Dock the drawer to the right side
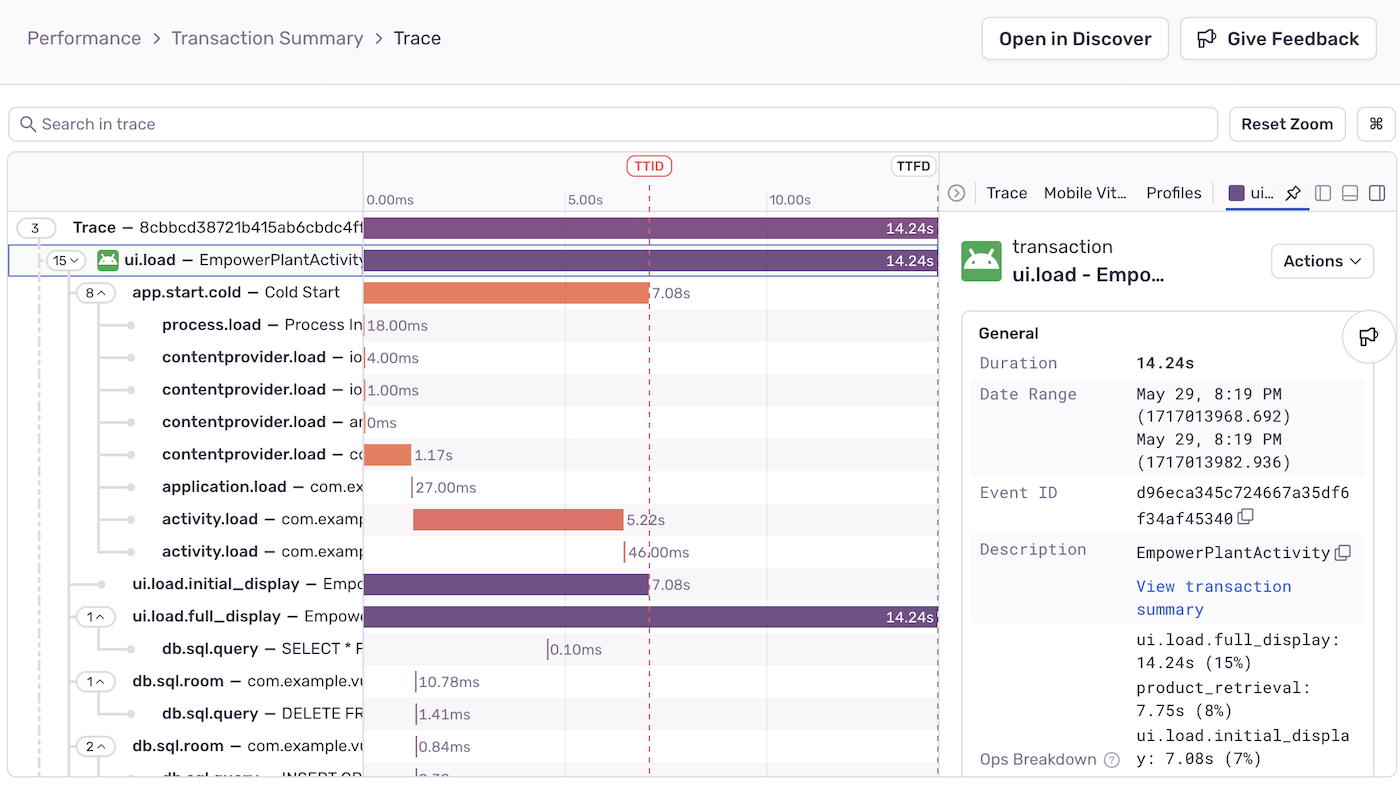1400x787 pixels. [1376, 193]
